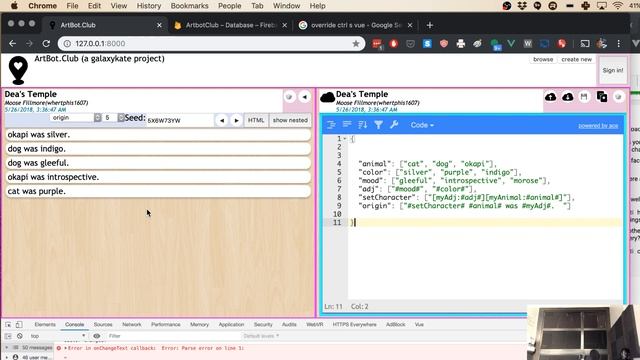The image size is (640, 360).
Task: Click the ArtBot.Club heart pin logo
Action: point(18,70)
